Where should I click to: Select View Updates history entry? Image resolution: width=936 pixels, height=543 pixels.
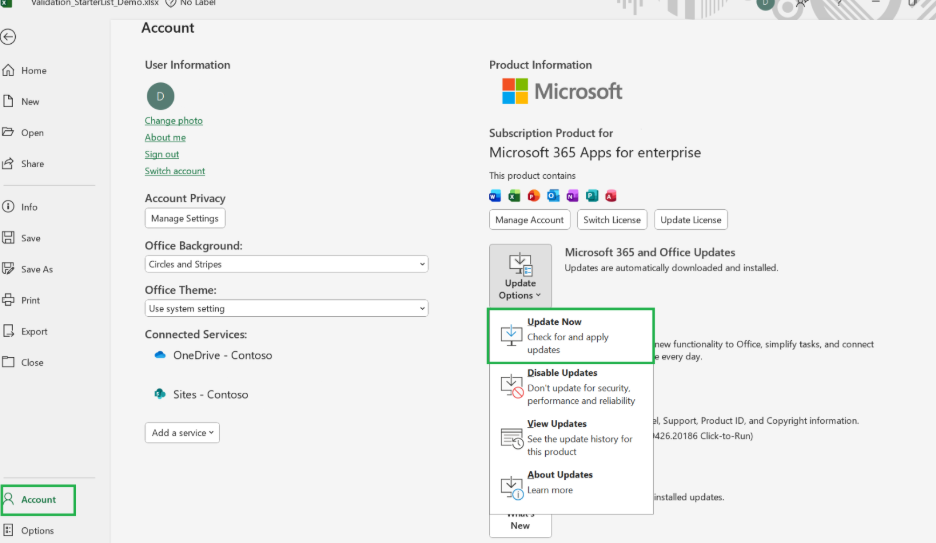[571, 437]
